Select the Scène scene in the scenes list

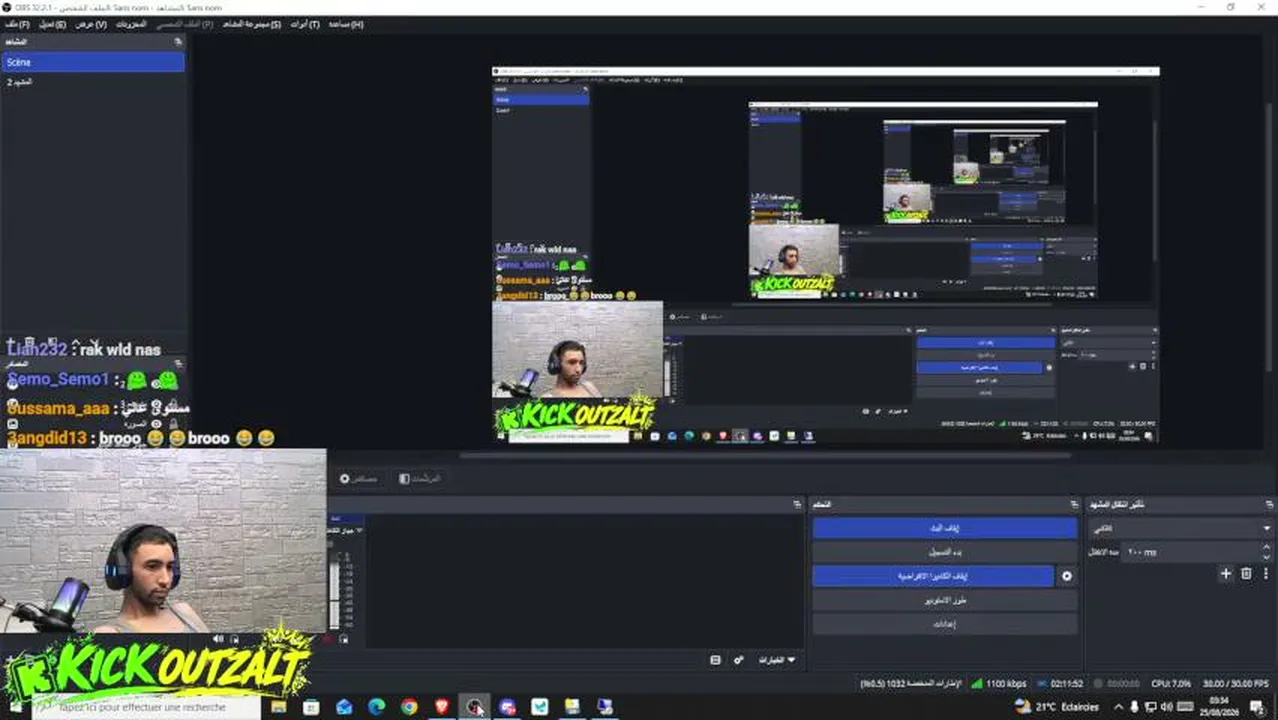click(92, 62)
